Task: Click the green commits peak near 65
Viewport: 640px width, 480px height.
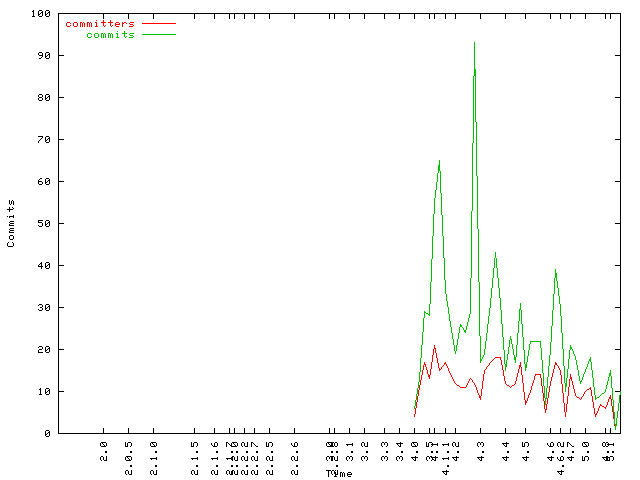Action: [439, 161]
